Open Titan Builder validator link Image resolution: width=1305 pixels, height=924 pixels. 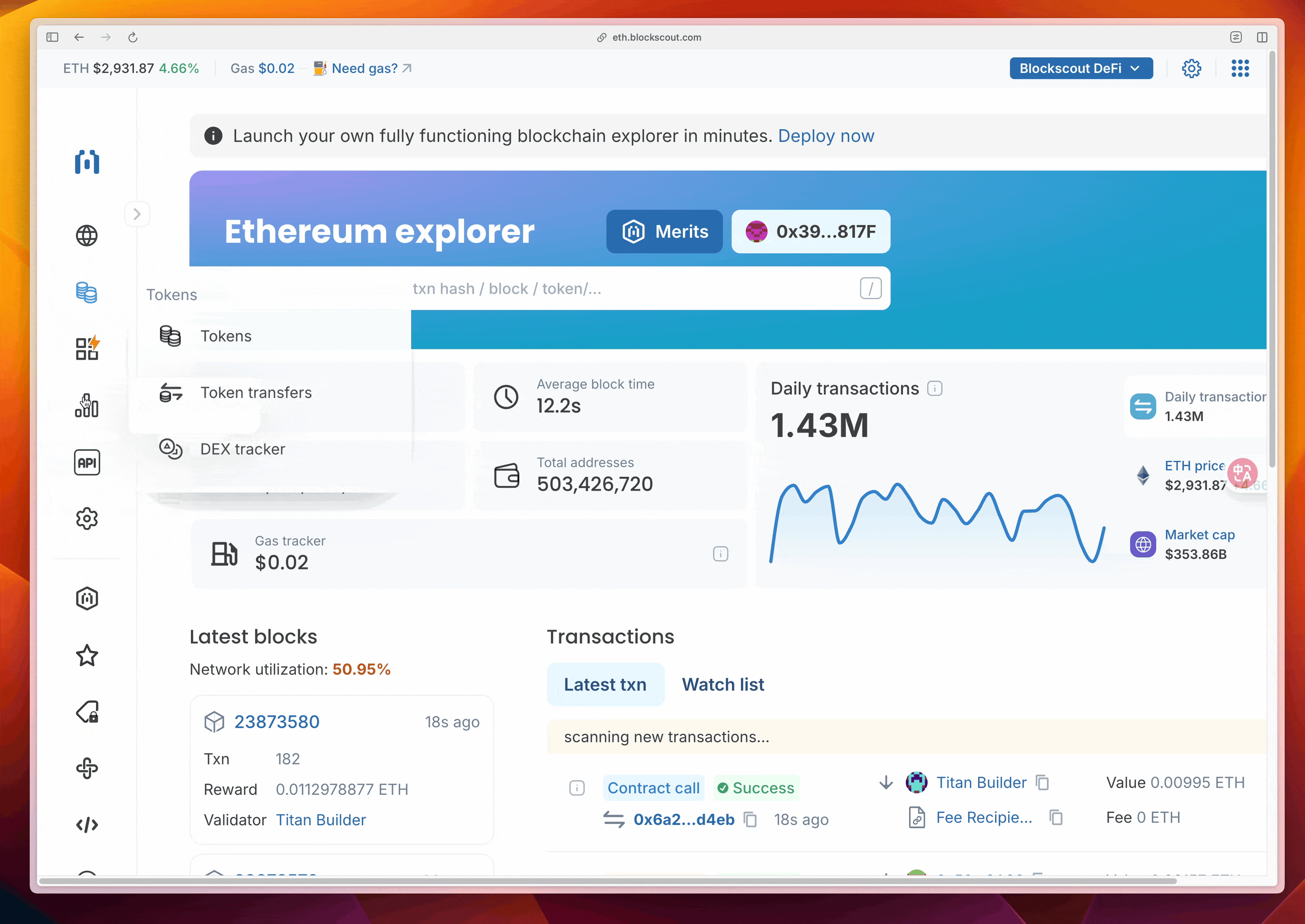coord(321,820)
